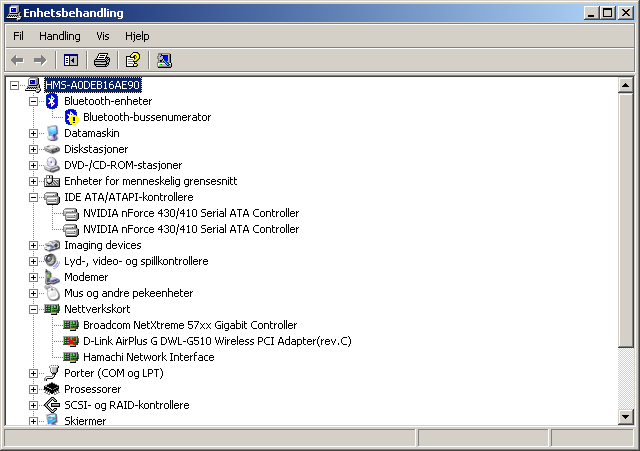The width and height of the screenshot is (640, 451).
Task: Expand the Modemer branch
Action: 33,277
